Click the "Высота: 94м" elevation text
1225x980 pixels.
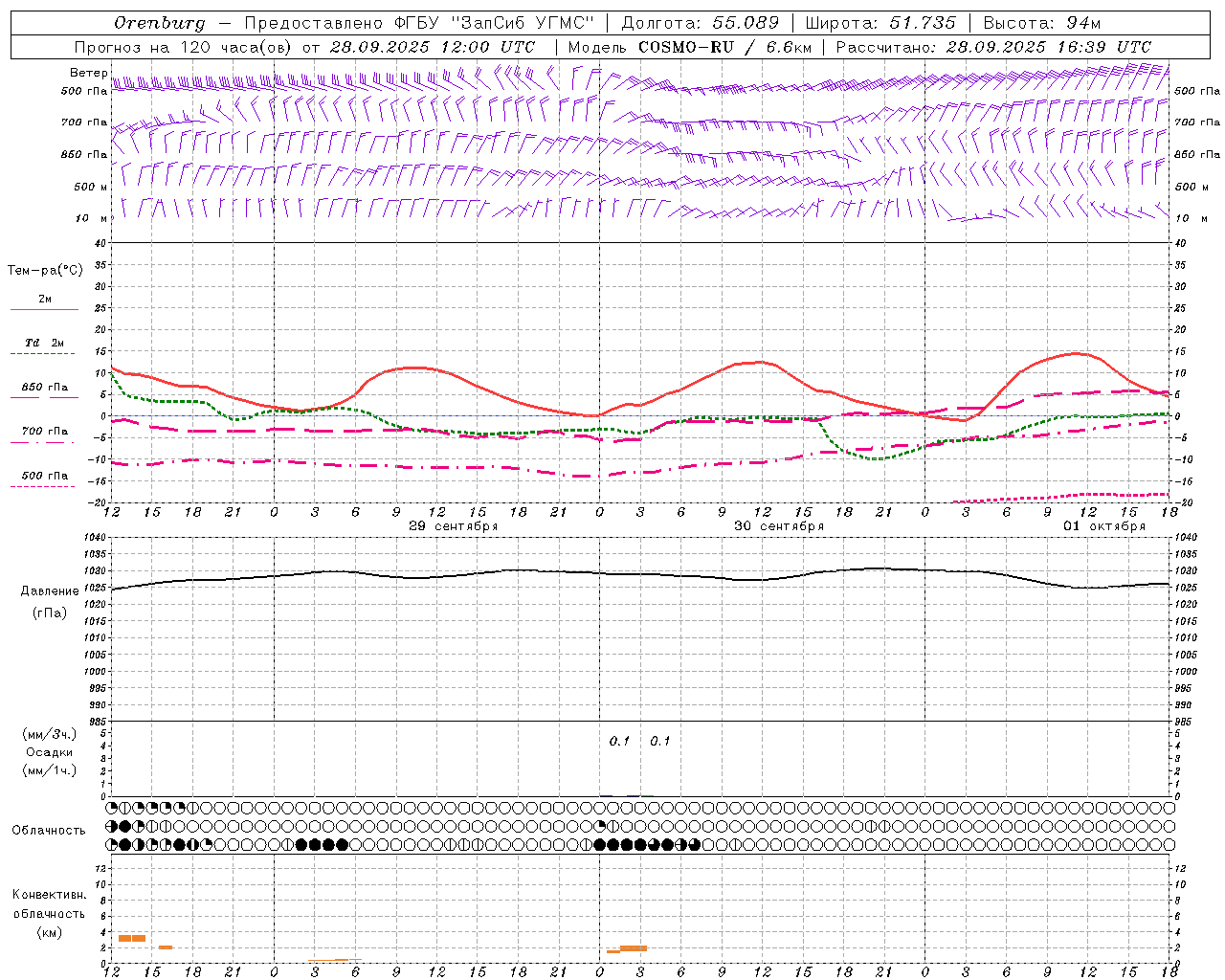1042,23
